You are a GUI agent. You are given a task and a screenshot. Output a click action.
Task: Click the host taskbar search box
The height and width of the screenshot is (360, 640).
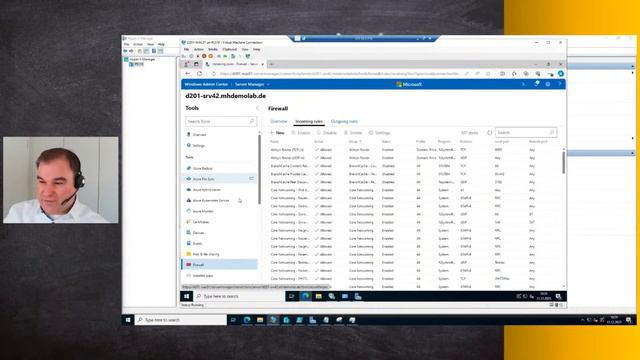click(181, 320)
